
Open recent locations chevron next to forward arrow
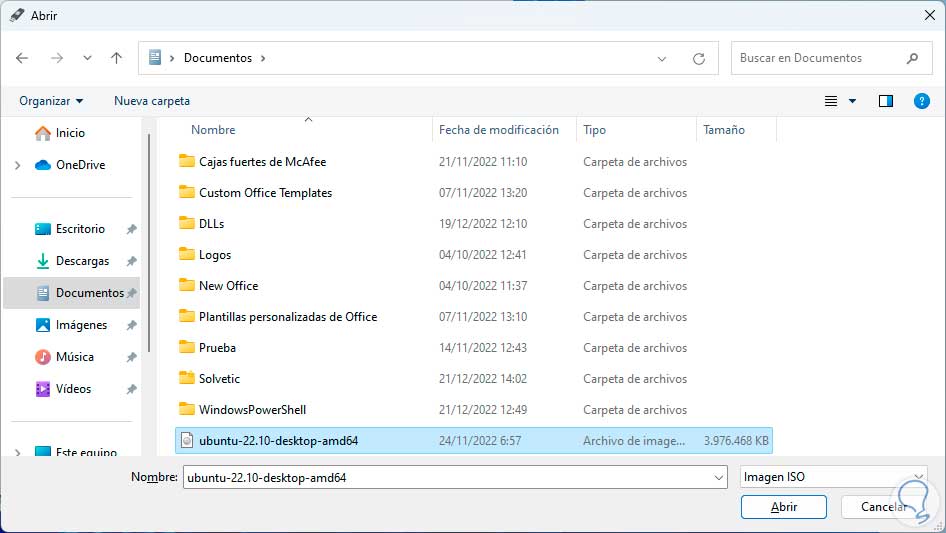[x=87, y=58]
